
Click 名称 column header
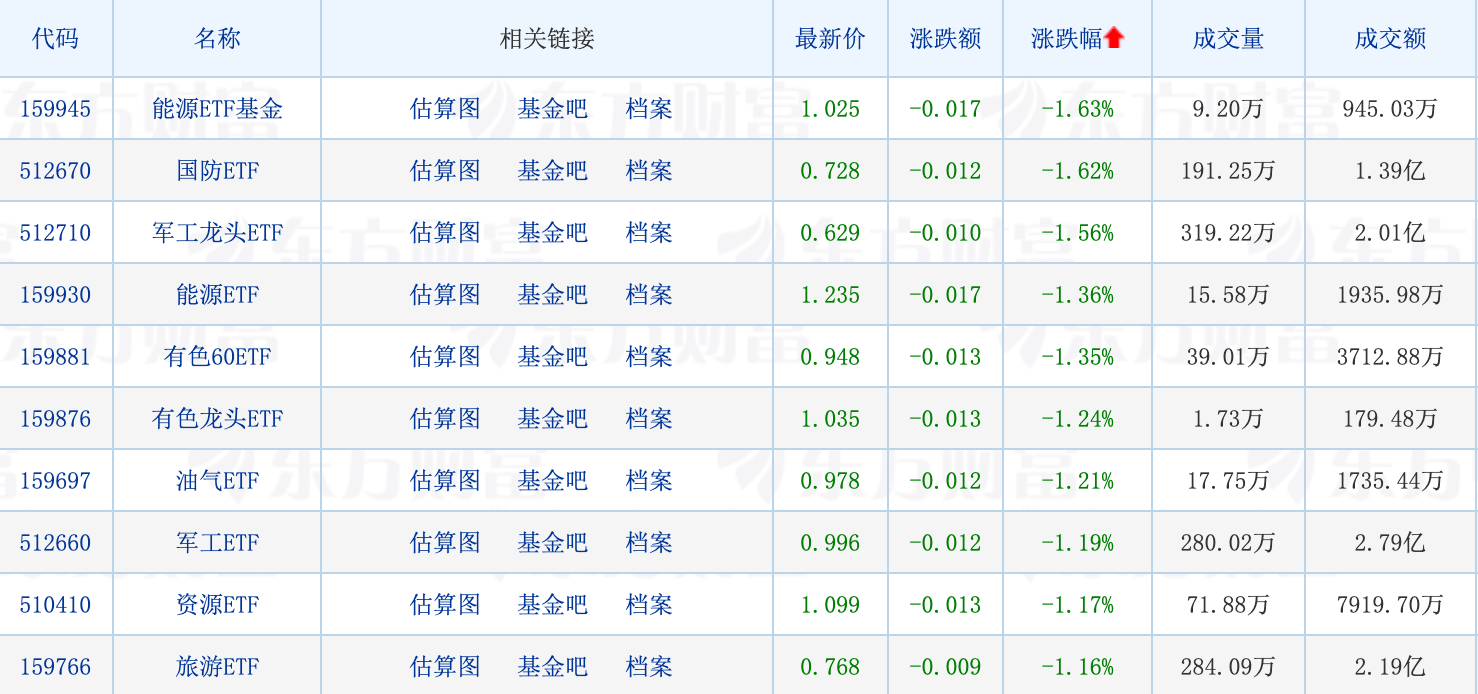(x=217, y=39)
